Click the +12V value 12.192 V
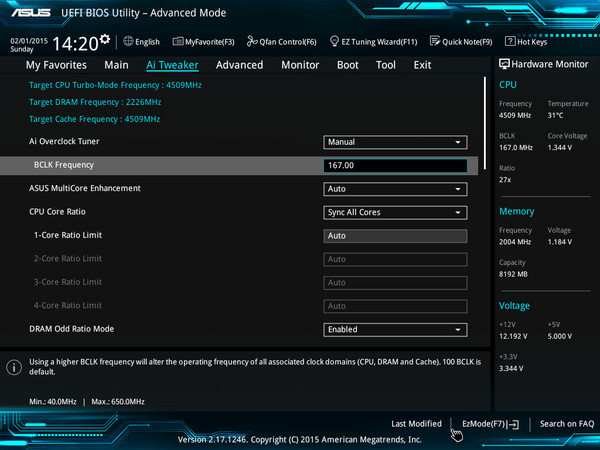The height and width of the screenshot is (450, 600). click(513, 336)
